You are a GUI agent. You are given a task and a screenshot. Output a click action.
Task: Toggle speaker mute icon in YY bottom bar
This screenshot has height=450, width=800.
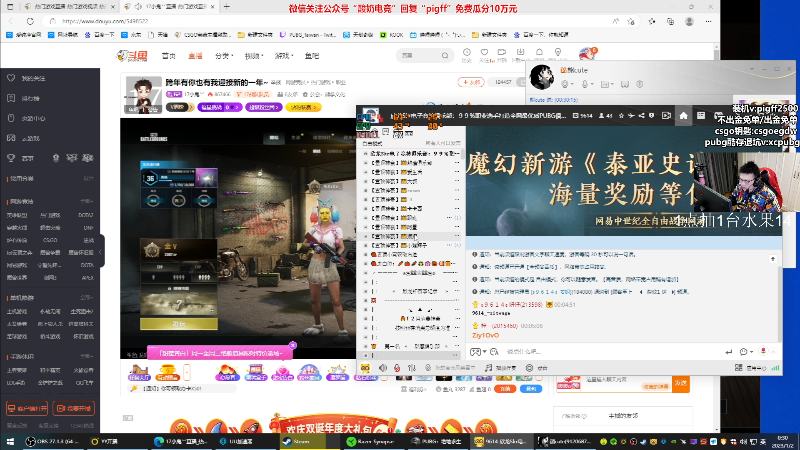point(383,368)
